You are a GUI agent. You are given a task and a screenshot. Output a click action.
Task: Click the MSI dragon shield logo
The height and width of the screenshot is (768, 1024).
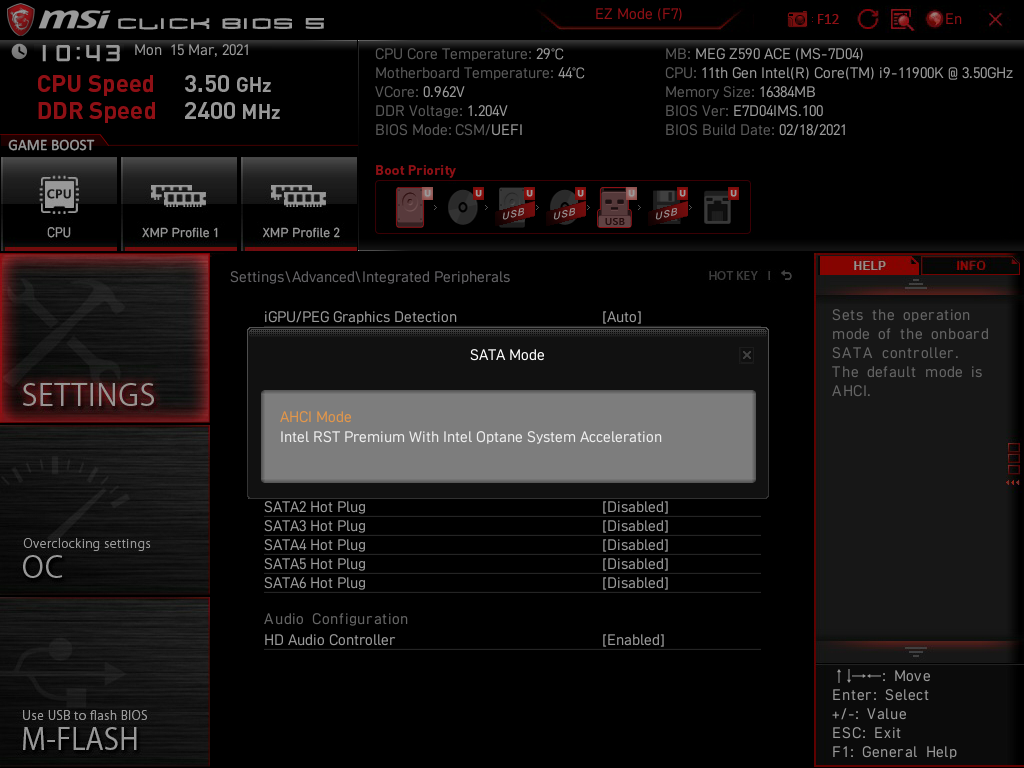[x=20, y=19]
